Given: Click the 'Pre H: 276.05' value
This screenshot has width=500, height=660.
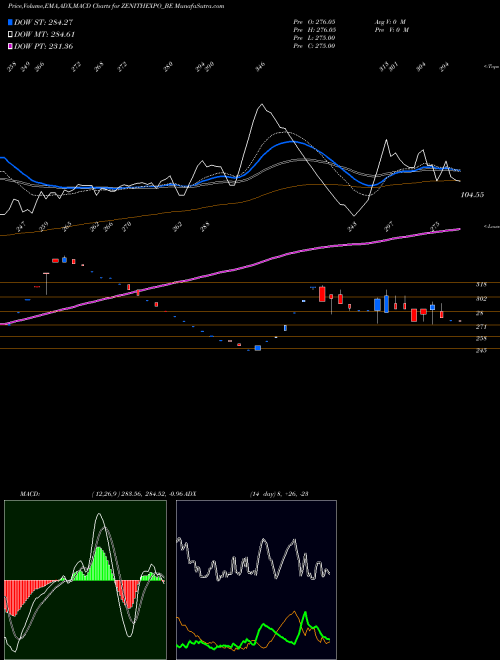Looking at the screenshot, I should tap(314, 30).
